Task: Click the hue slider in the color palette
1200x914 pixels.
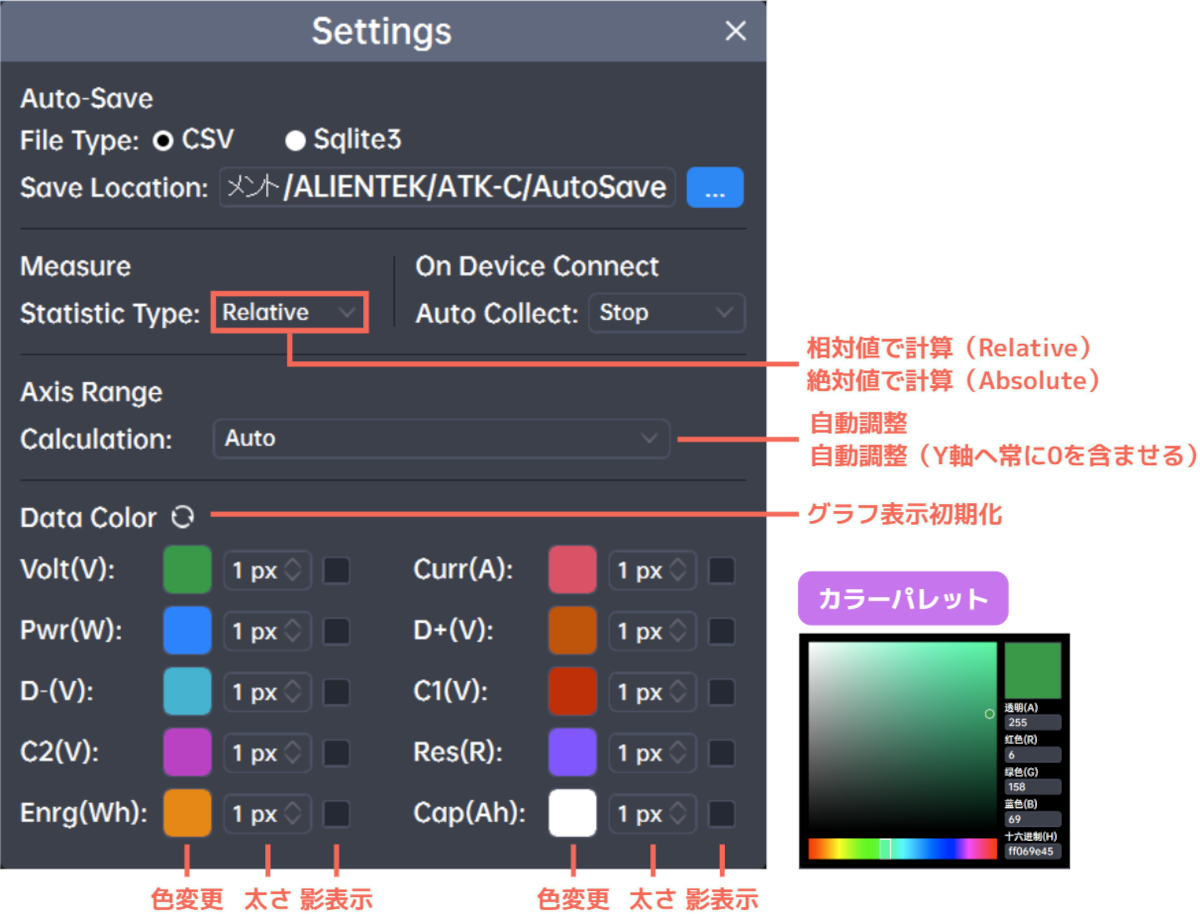Action: (x=903, y=849)
